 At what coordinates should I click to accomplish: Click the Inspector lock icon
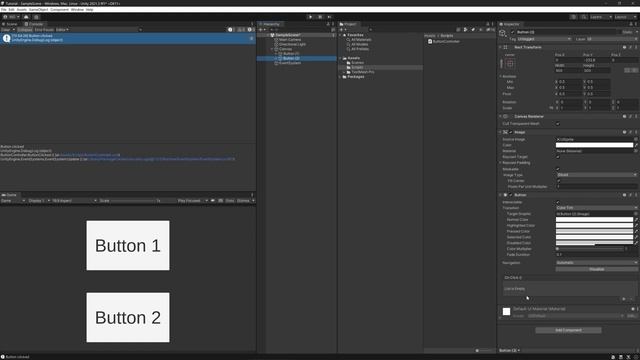click(631, 24)
